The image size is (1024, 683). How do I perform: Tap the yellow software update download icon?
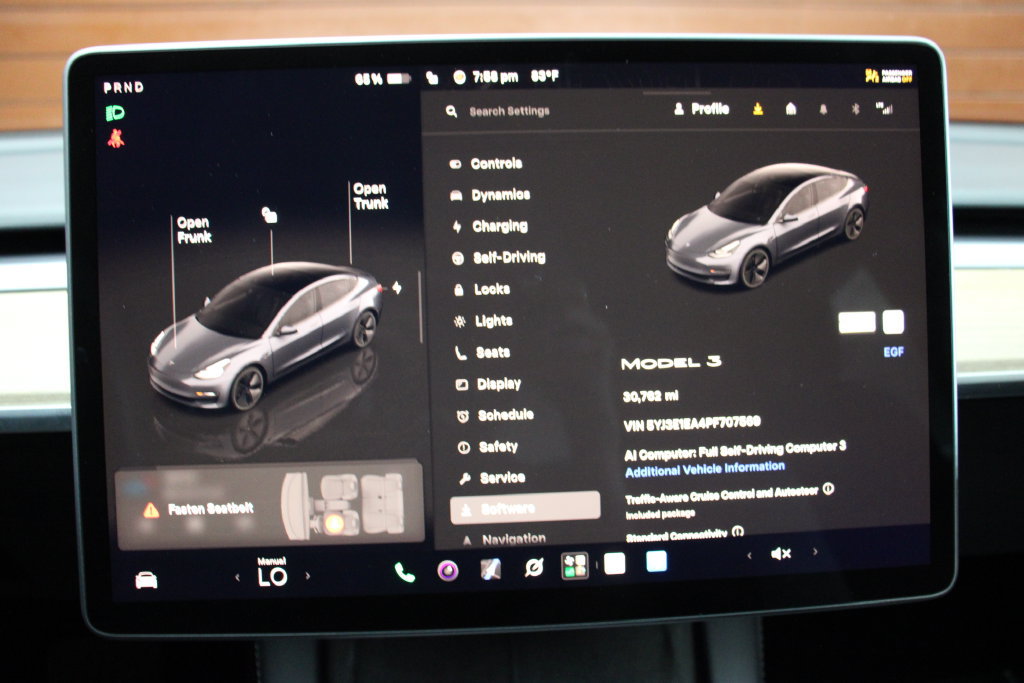(758, 109)
